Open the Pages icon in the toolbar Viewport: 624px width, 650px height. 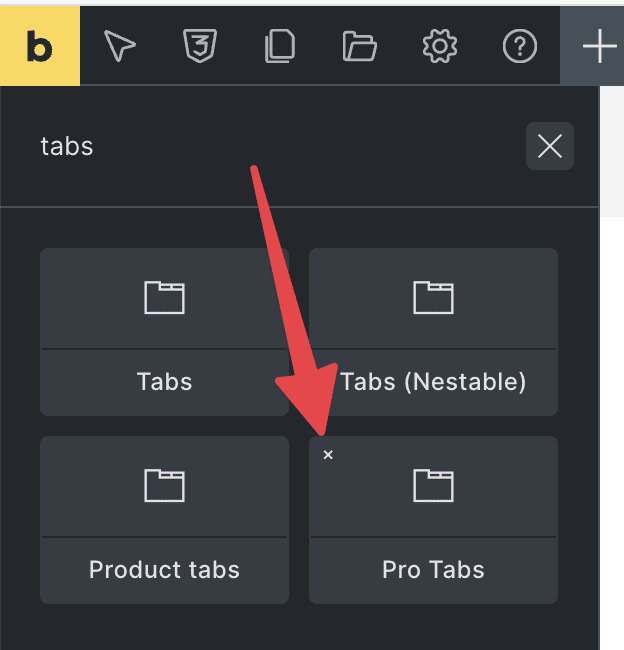click(x=280, y=46)
